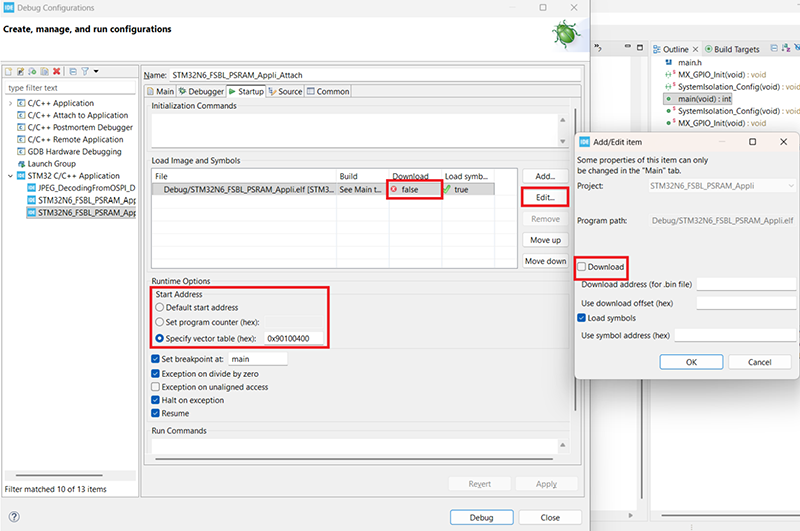Select the Default start address radio button
Screen dimensions: 800x531
[158, 307]
